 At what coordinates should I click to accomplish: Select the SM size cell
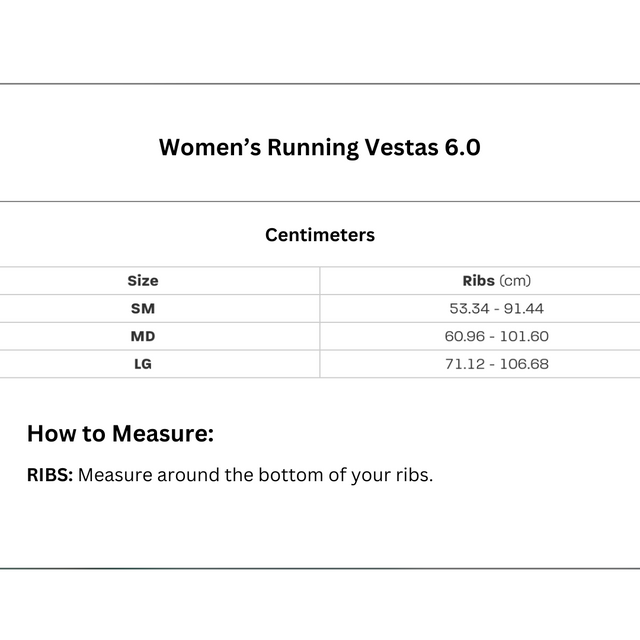click(143, 309)
